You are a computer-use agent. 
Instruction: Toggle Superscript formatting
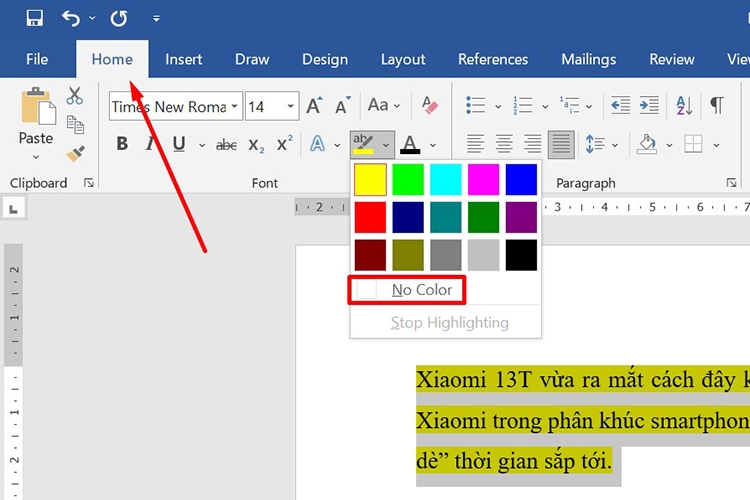click(285, 143)
